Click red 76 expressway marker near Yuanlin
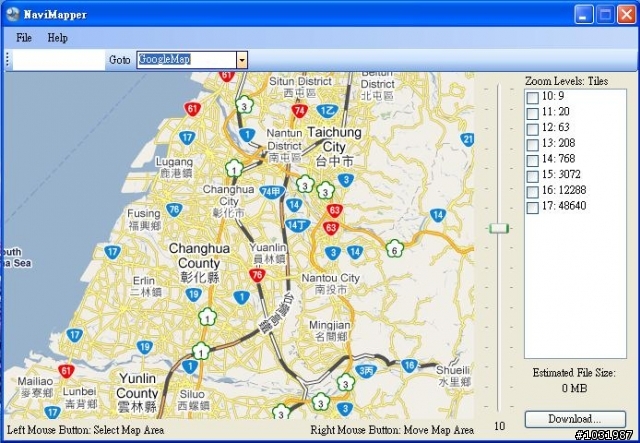This screenshot has height=443, width=640. (x=257, y=275)
